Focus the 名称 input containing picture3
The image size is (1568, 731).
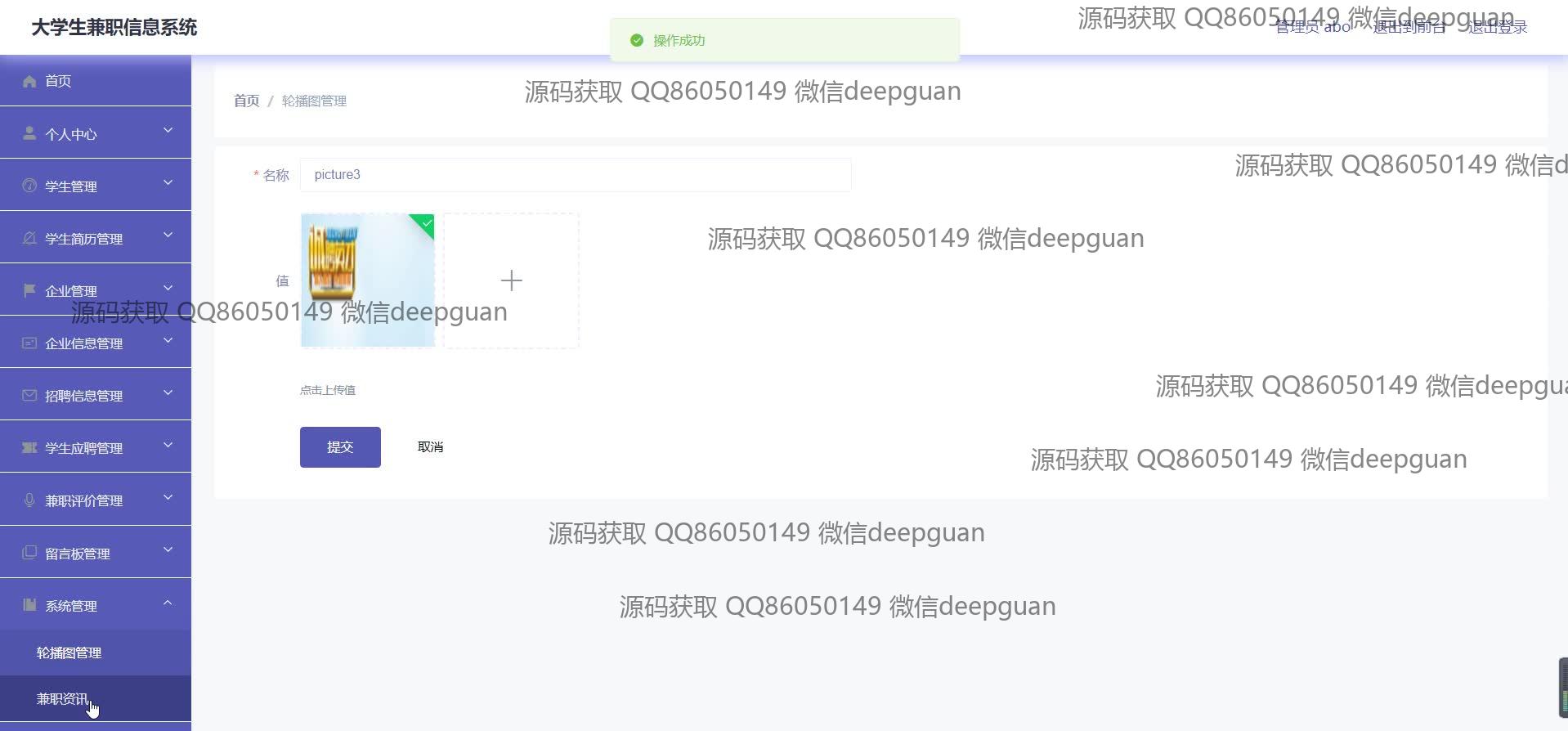tap(576, 175)
